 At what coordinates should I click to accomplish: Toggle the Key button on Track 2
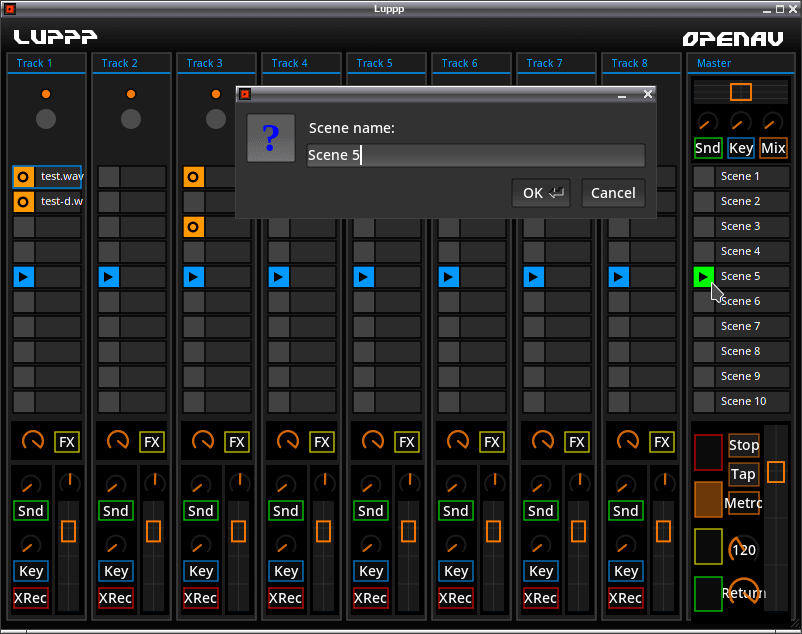116,571
